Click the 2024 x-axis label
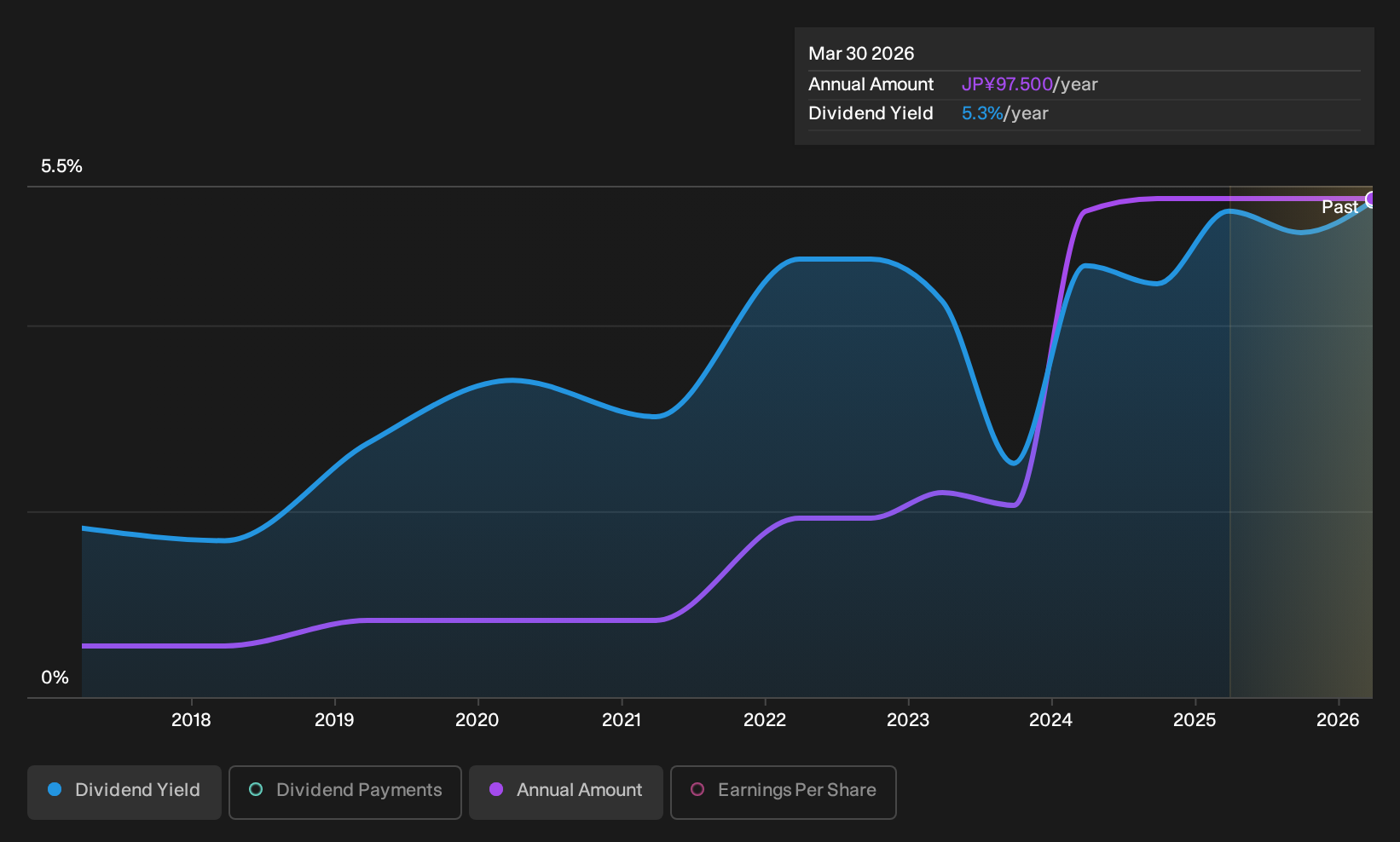 [x=1051, y=720]
